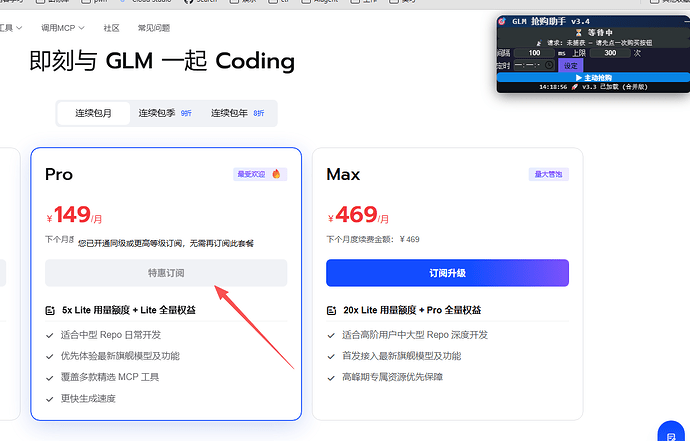Image resolution: width=690 pixels, height=441 pixels.
Task: Click the Pro plan title
Action: (x=59, y=174)
